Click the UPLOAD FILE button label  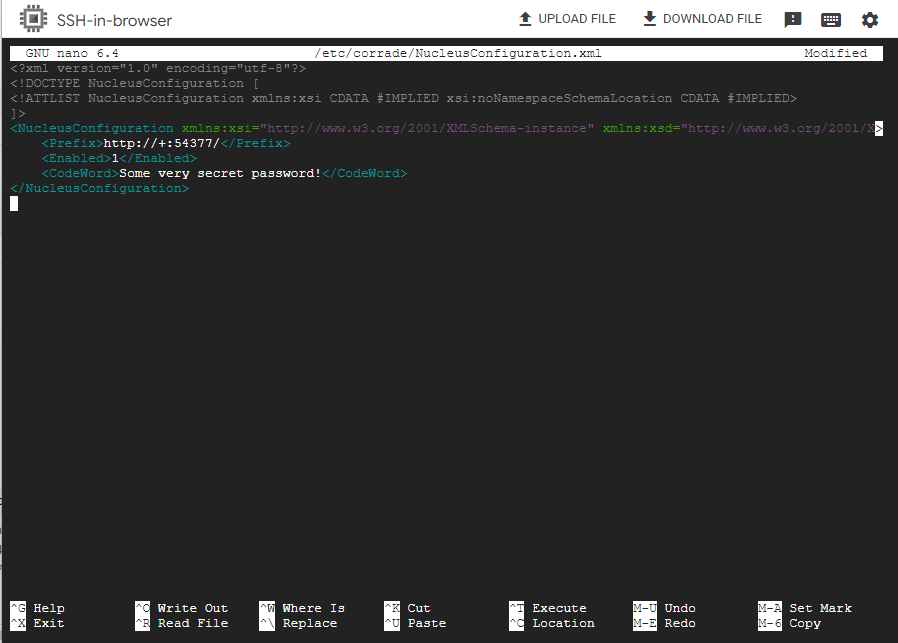tap(577, 19)
